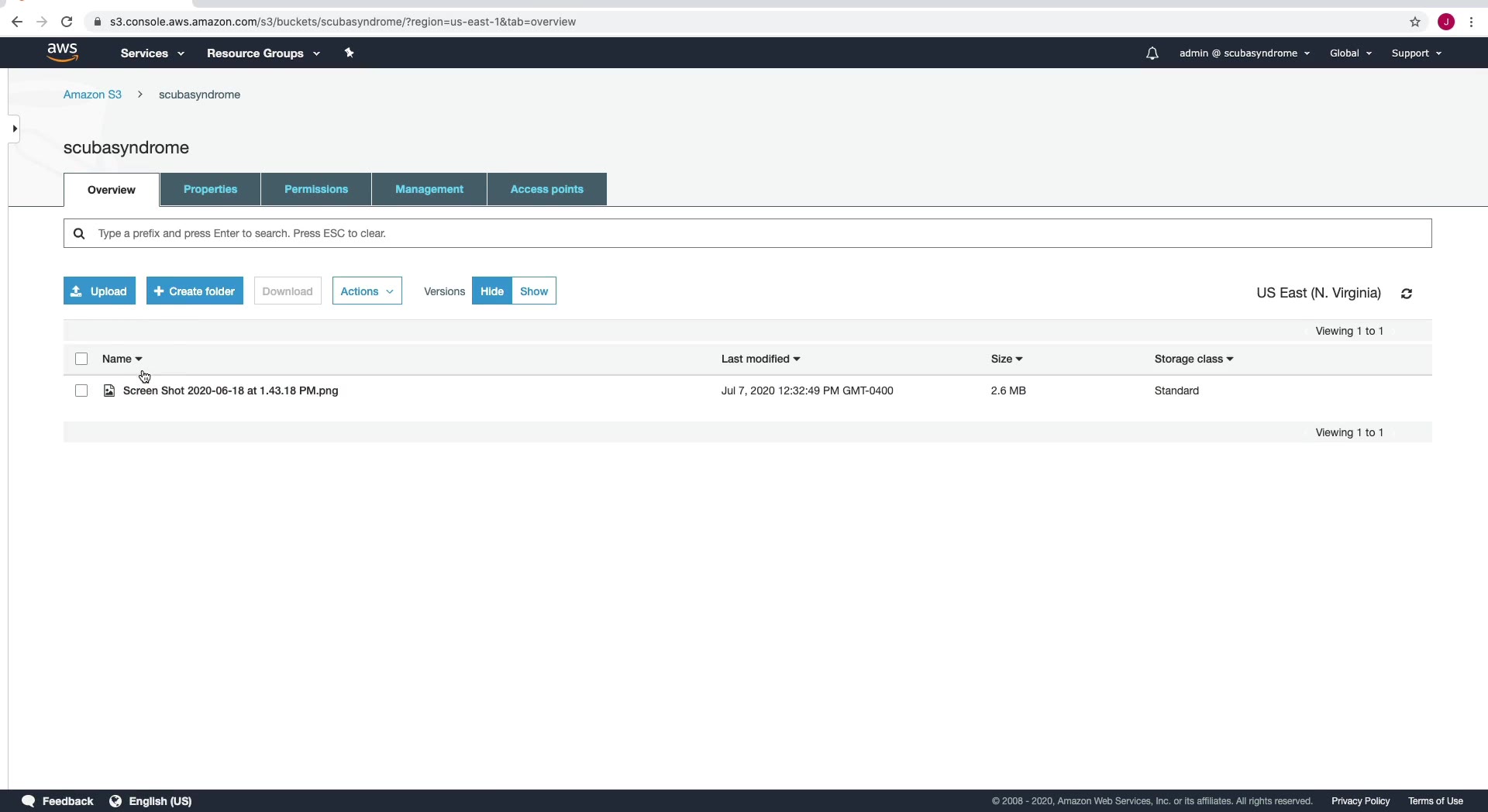Open the notifications bell
The height and width of the screenshot is (812, 1488).
pyautogui.click(x=1152, y=53)
